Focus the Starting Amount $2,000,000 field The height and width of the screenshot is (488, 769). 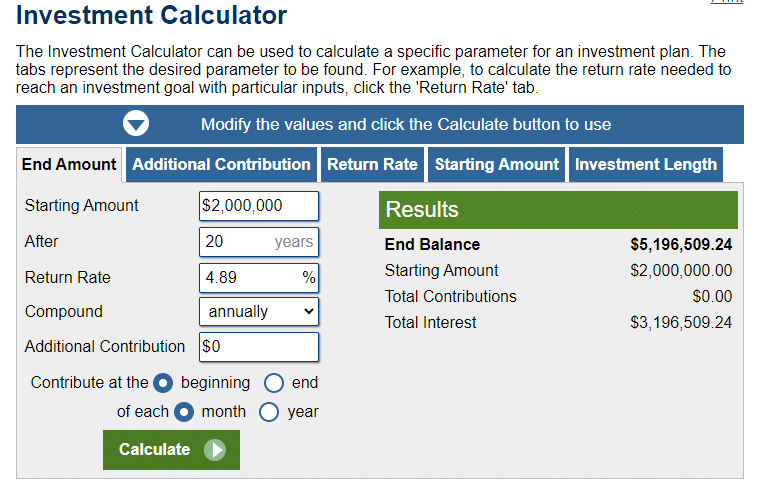(x=259, y=206)
